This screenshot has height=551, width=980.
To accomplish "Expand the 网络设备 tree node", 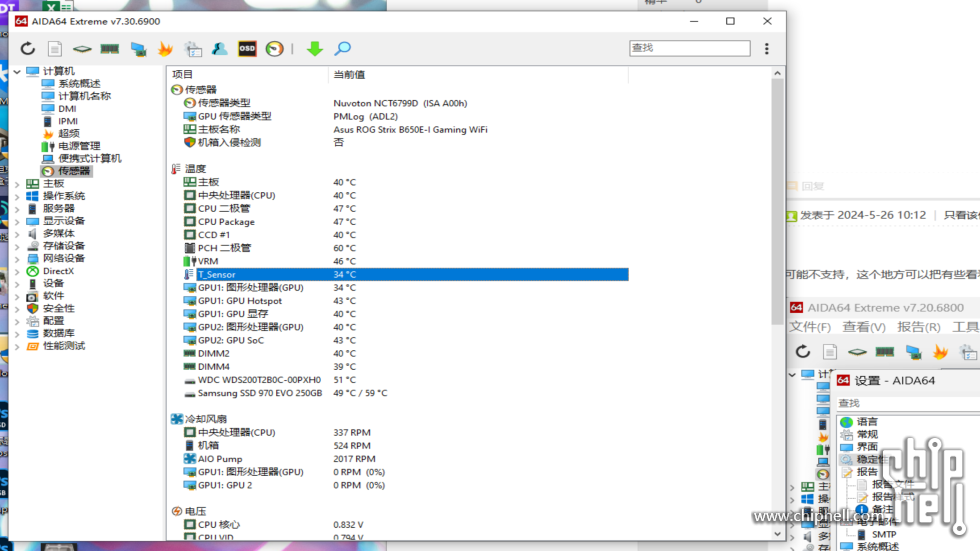I will coord(17,259).
